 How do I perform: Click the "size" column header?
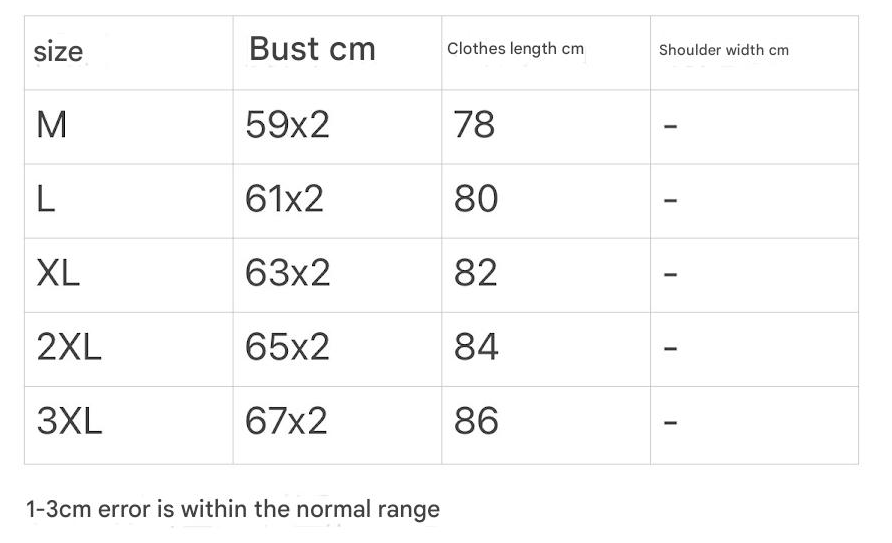click(x=58, y=51)
